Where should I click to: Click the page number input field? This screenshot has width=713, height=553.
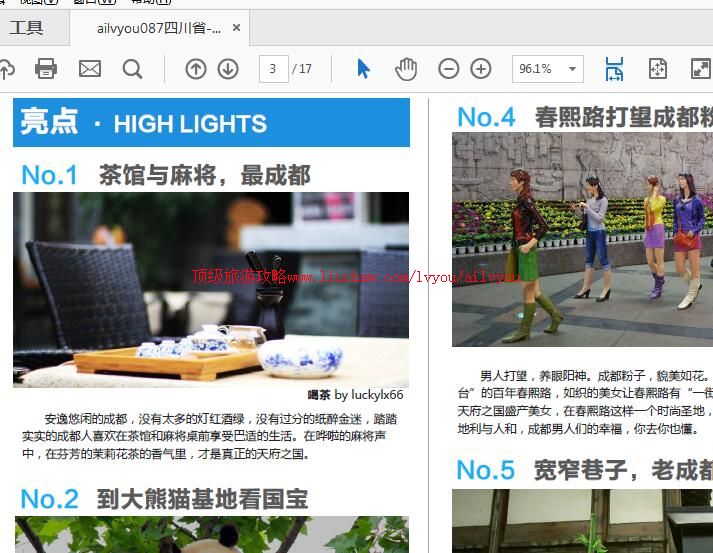point(273,69)
